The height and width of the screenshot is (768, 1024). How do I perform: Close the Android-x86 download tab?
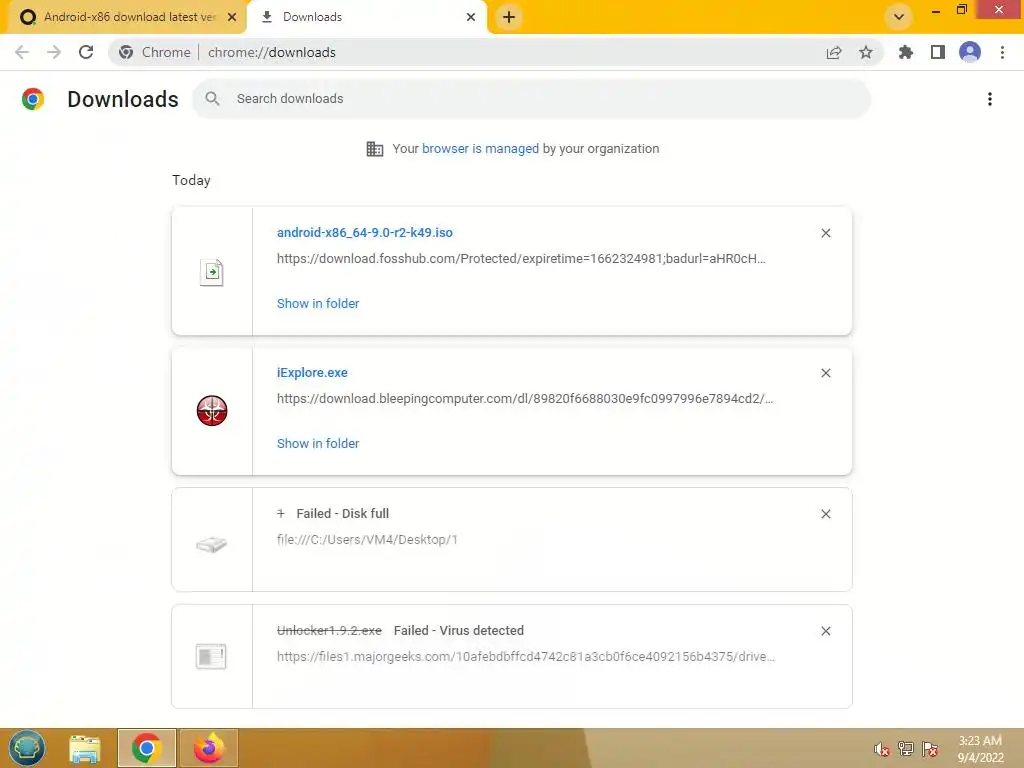(x=232, y=17)
